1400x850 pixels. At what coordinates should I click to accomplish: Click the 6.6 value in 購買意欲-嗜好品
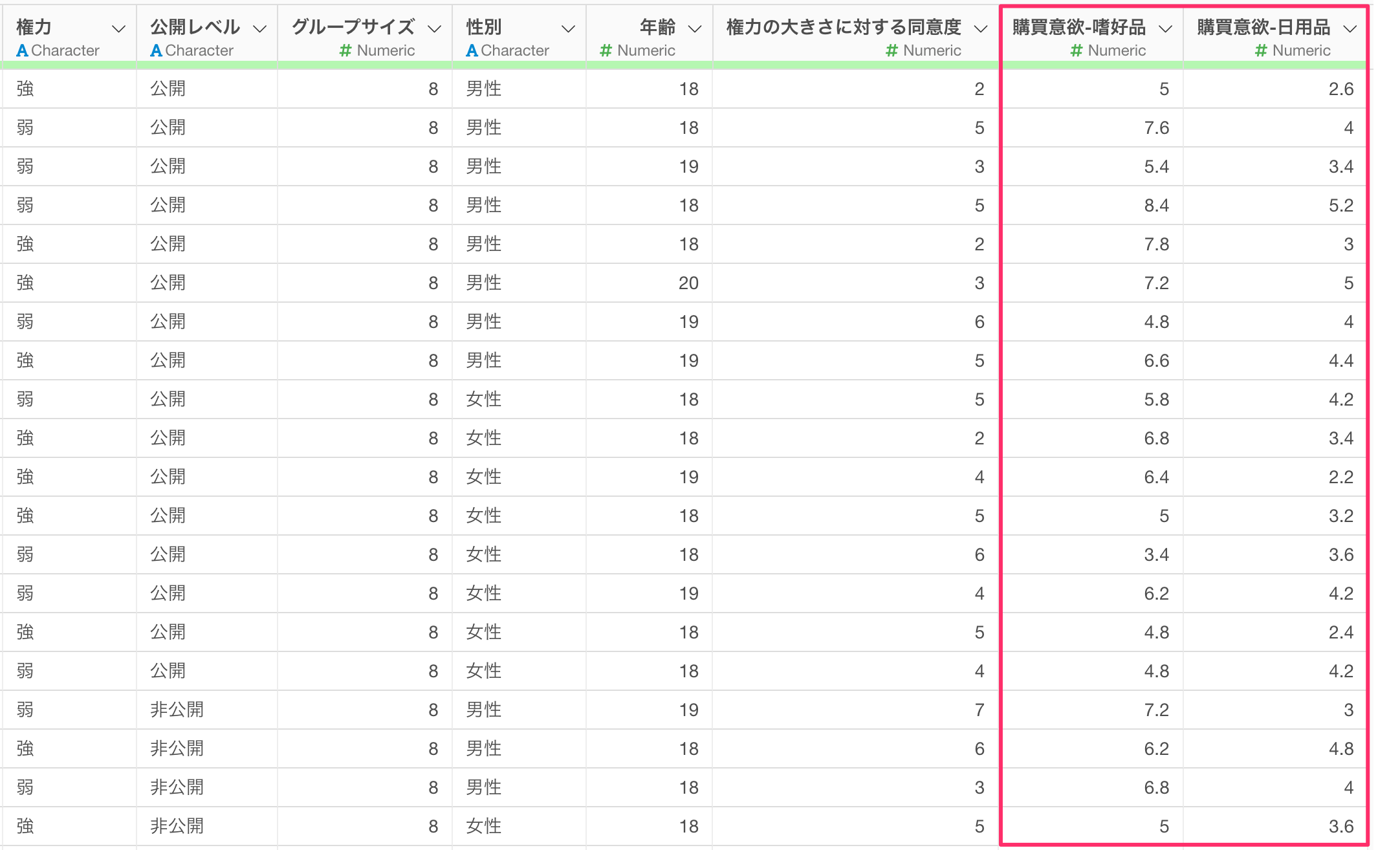click(1156, 361)
